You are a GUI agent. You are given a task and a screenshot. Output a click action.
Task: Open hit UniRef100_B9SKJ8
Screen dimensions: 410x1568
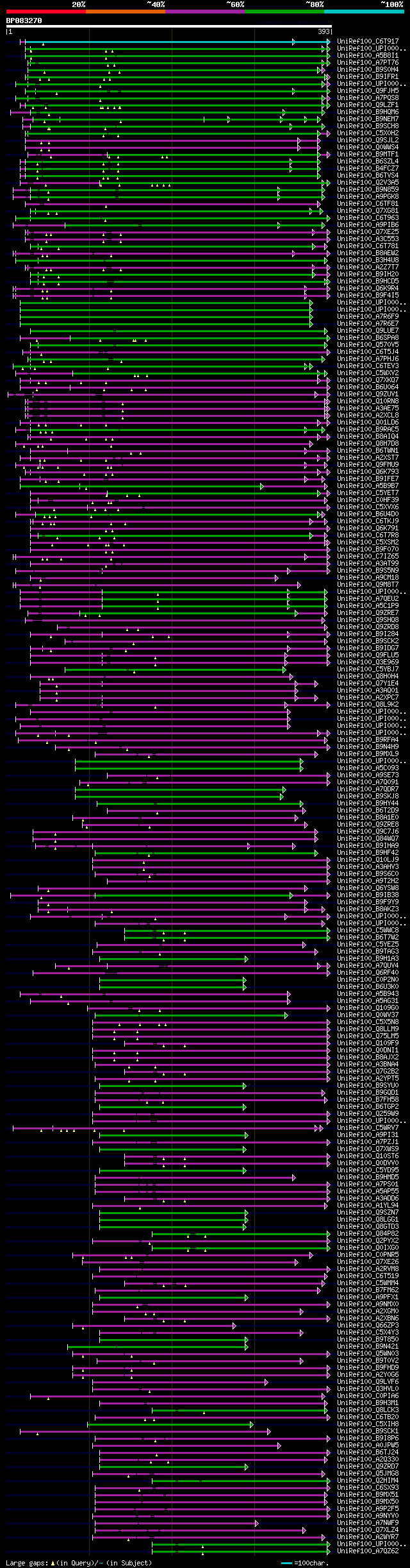[368, 797]
